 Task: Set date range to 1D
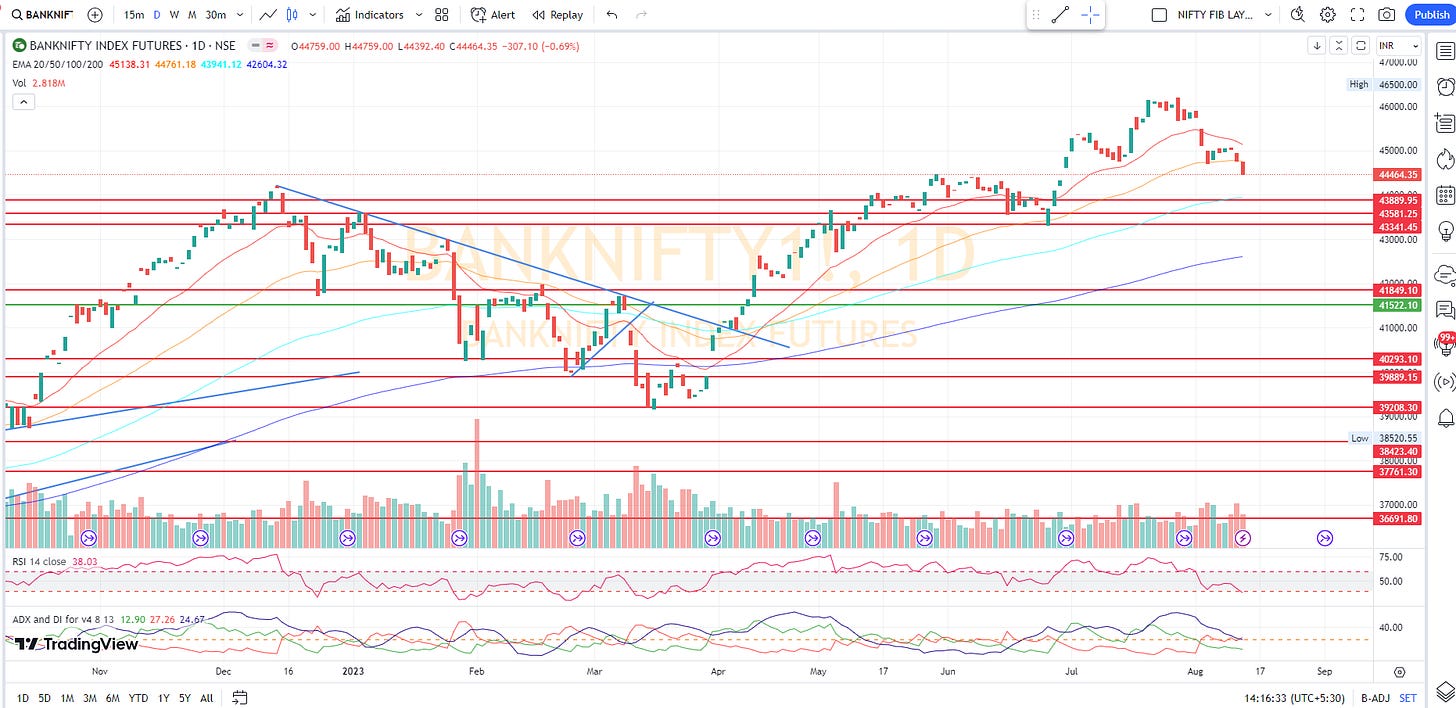pyautogui.click(x=23, y=698)
